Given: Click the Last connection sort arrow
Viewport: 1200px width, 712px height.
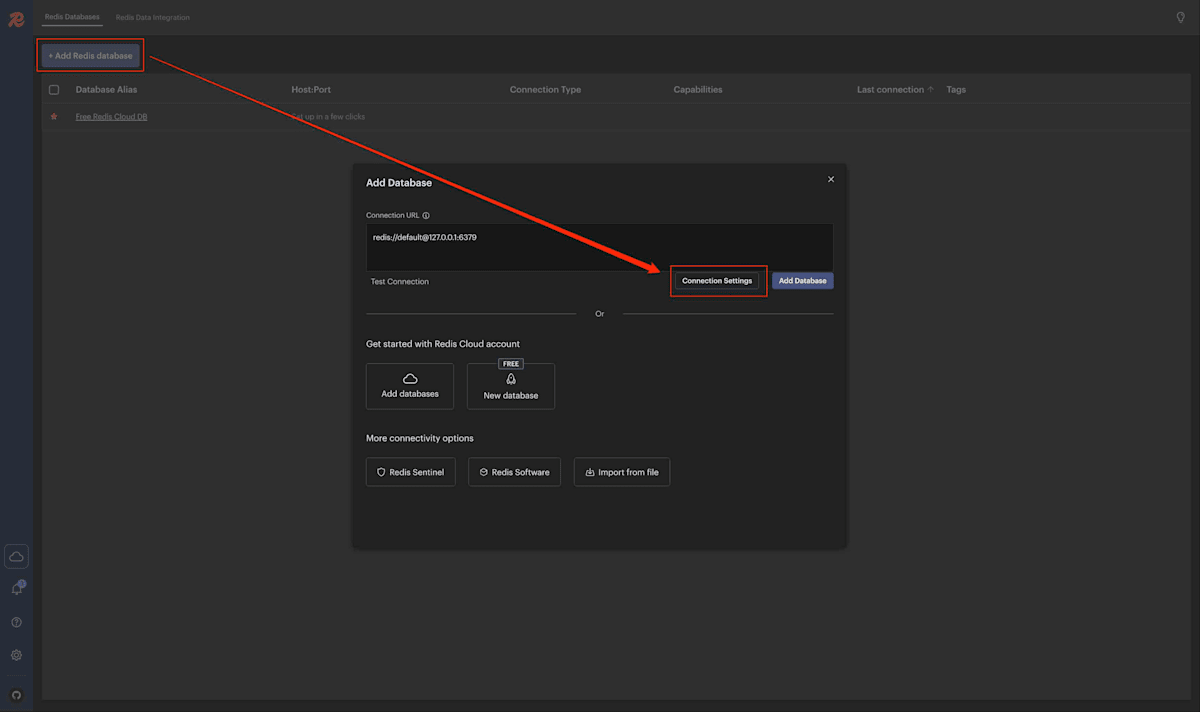Looking at the screenshot, I should tap(931, 89).
